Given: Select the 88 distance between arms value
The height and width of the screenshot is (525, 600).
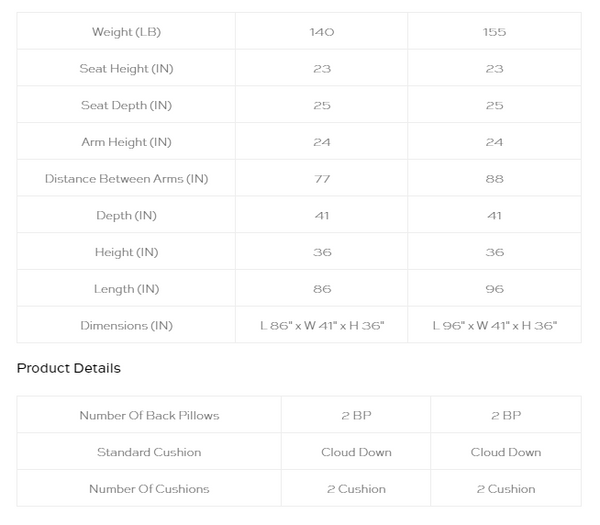Looking at the screenshot, I should (x=494, y=179).
